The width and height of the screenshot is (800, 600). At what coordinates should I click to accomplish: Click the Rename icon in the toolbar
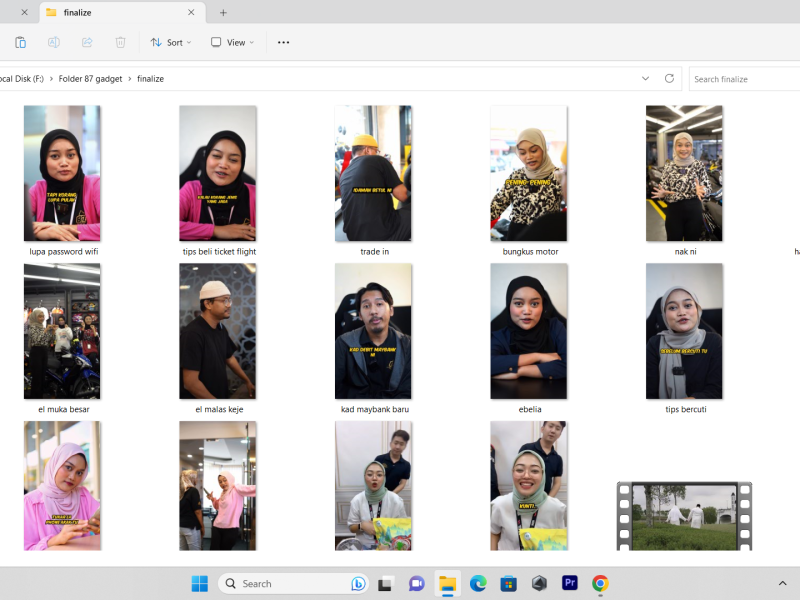(x=54, y=42)
